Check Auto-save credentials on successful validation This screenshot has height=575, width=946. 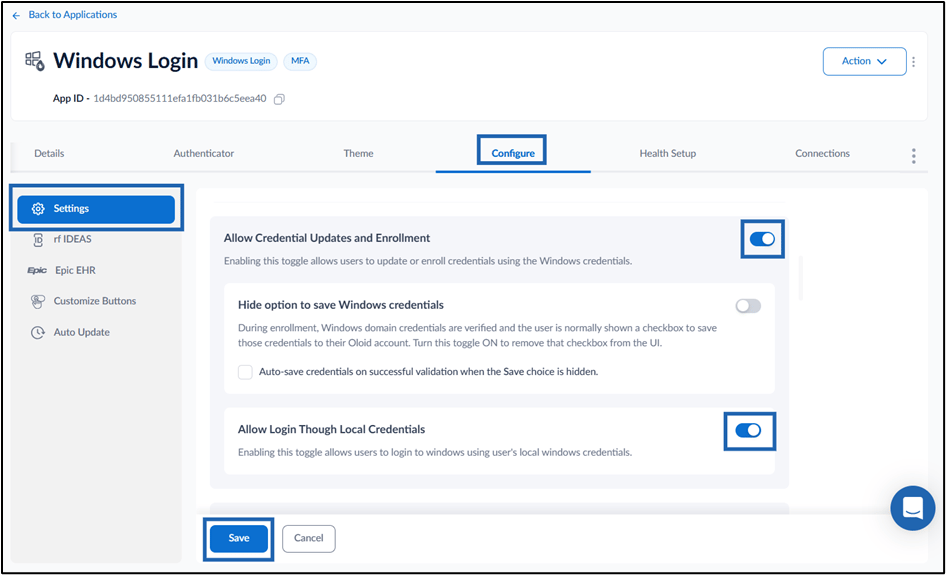click(245, 372)
